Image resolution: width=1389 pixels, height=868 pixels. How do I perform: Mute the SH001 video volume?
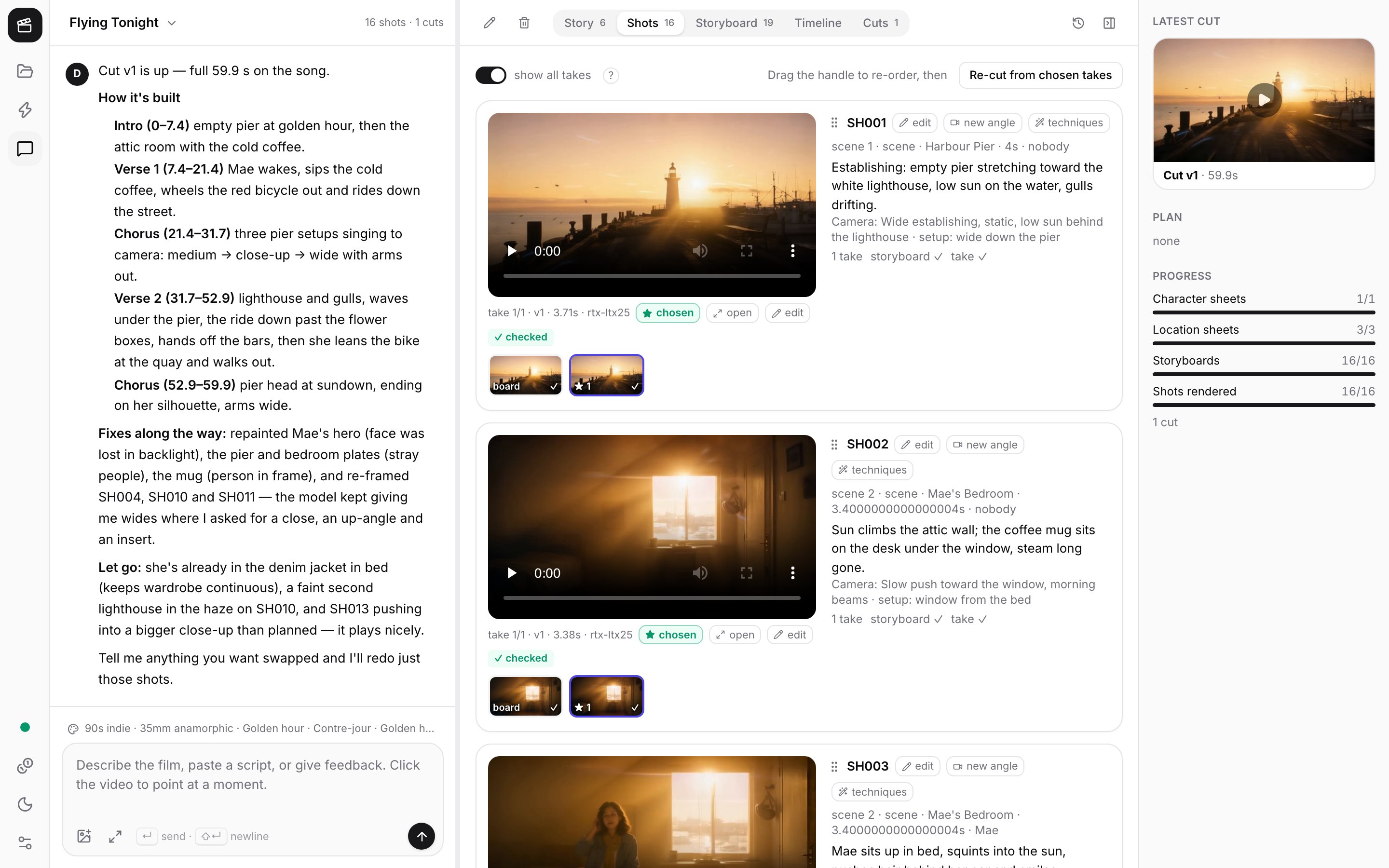point(700,251)
